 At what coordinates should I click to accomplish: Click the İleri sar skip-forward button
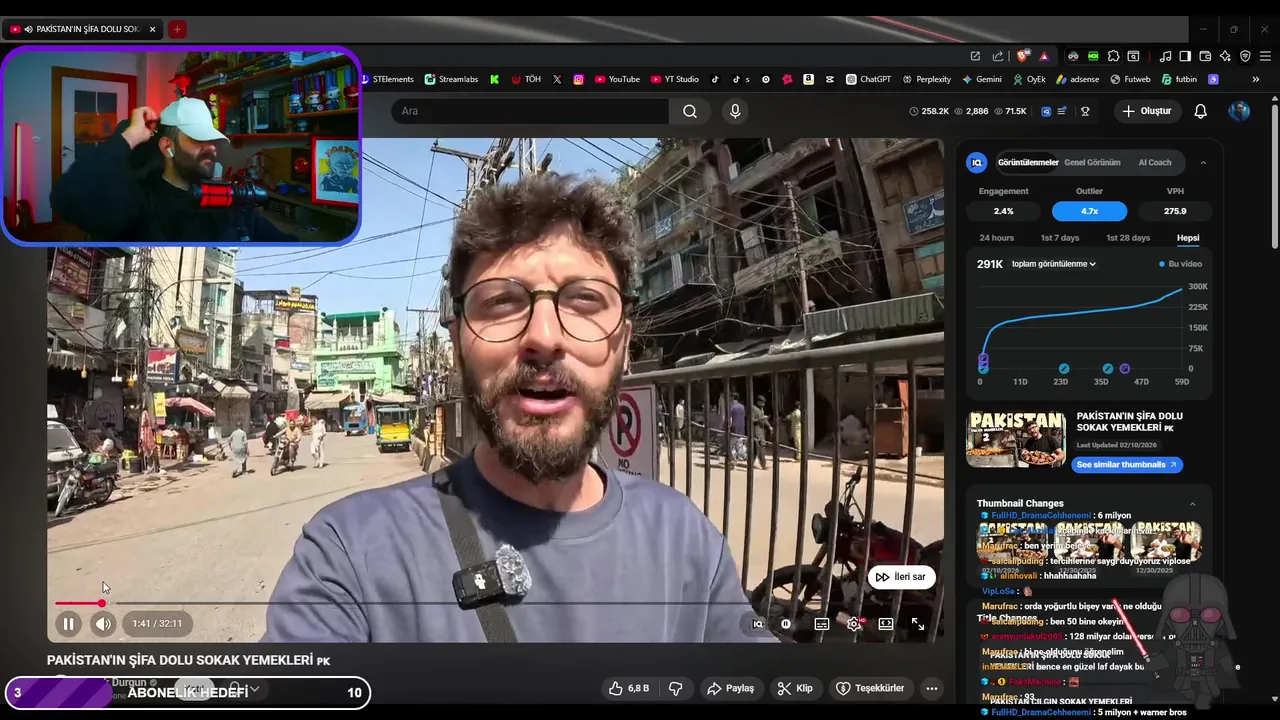[901, 577]
